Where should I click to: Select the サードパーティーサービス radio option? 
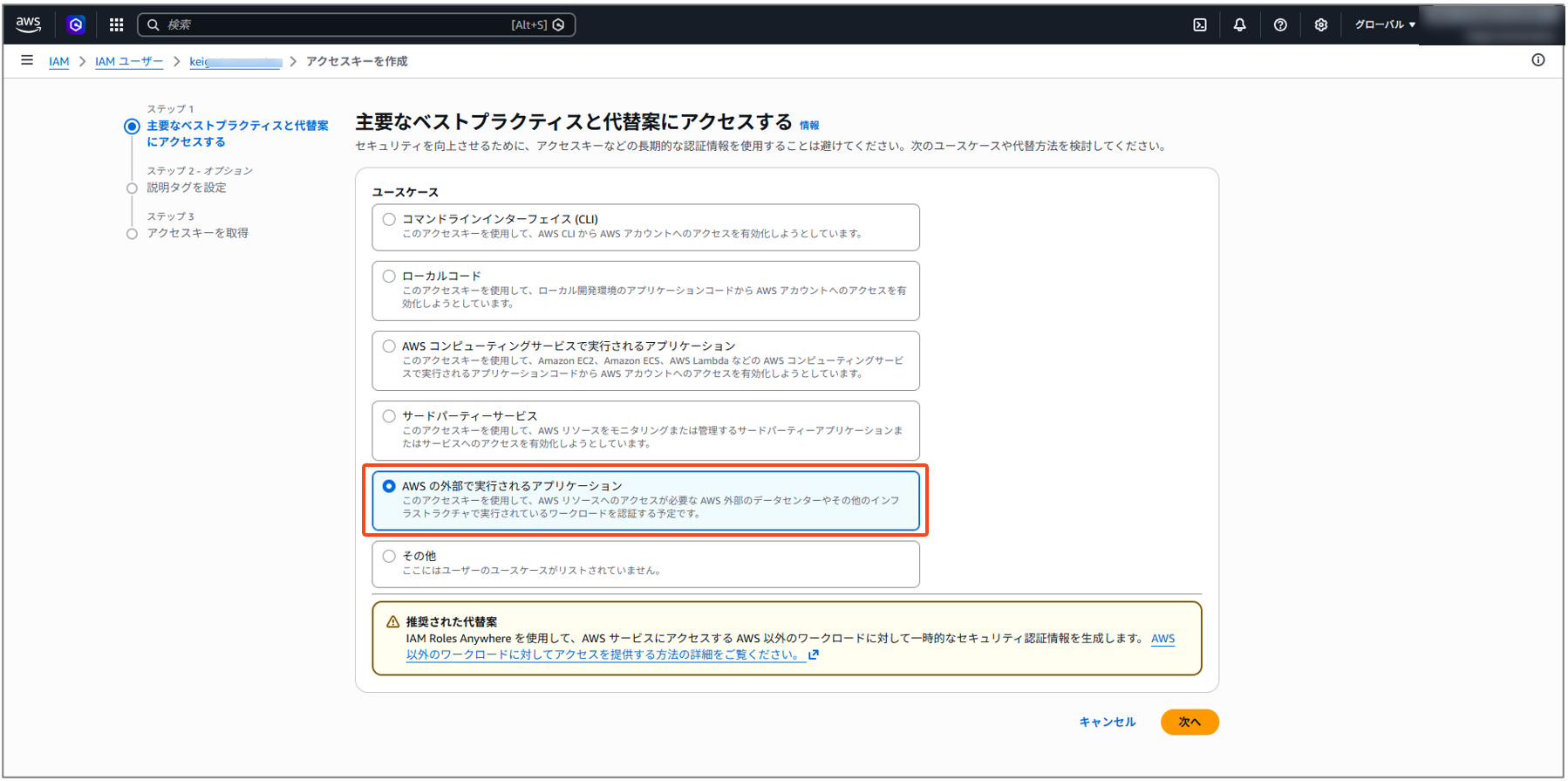(x=389, y=415)
